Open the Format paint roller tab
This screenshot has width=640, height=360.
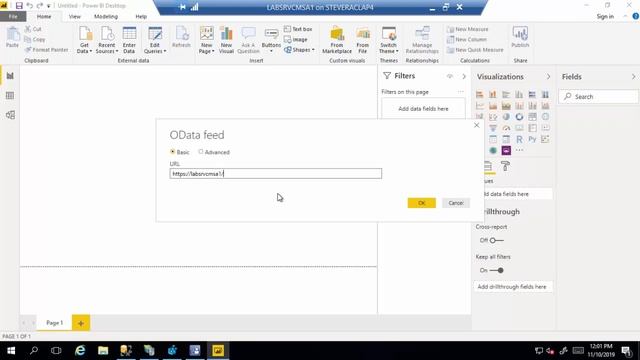coord(505,166)
